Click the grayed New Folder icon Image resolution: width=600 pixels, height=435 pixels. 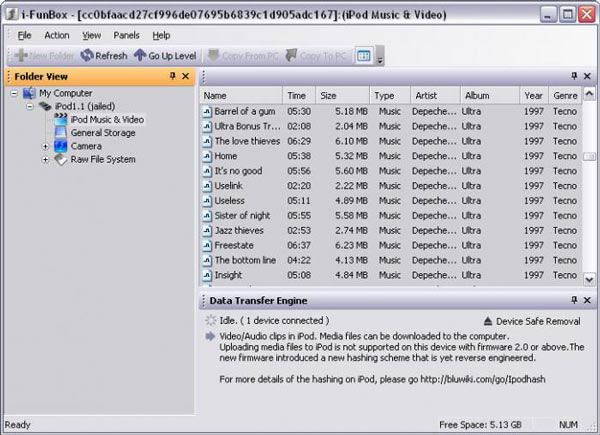coord(21,55)
